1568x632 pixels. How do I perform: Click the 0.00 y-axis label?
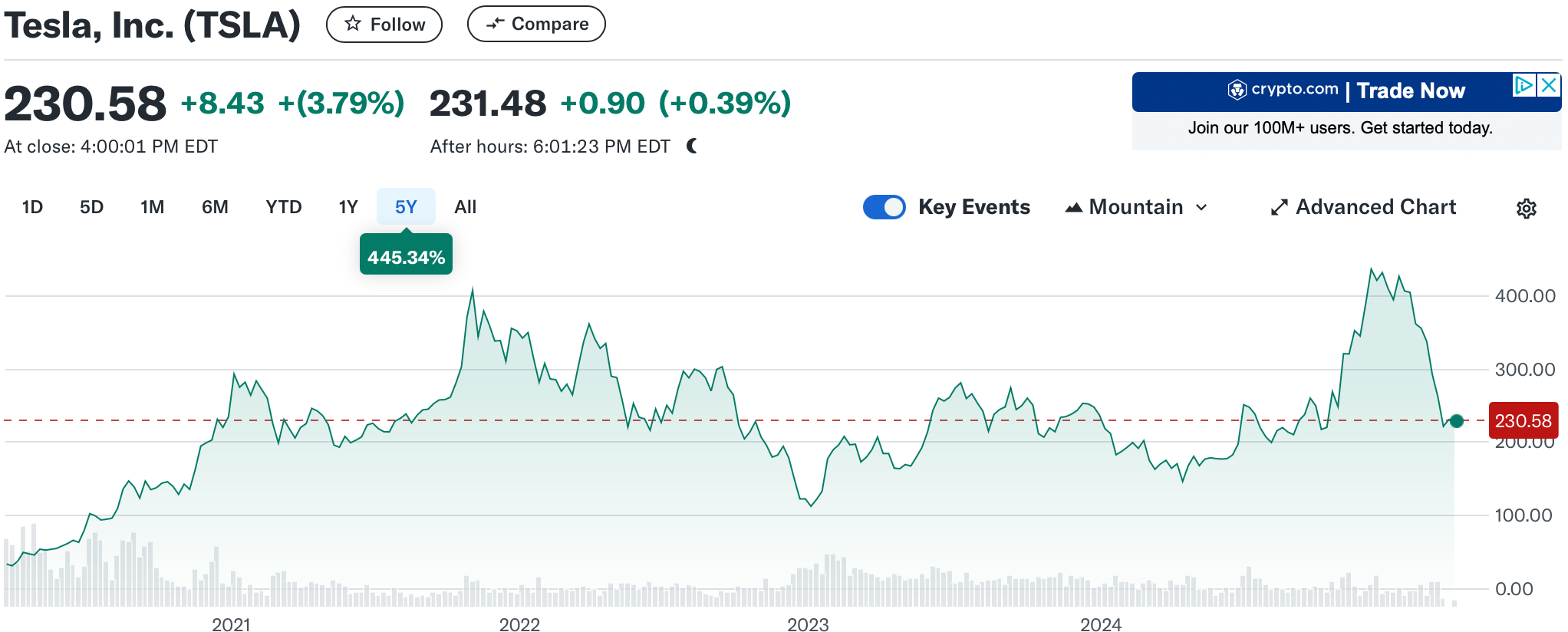click(1514, 589)
